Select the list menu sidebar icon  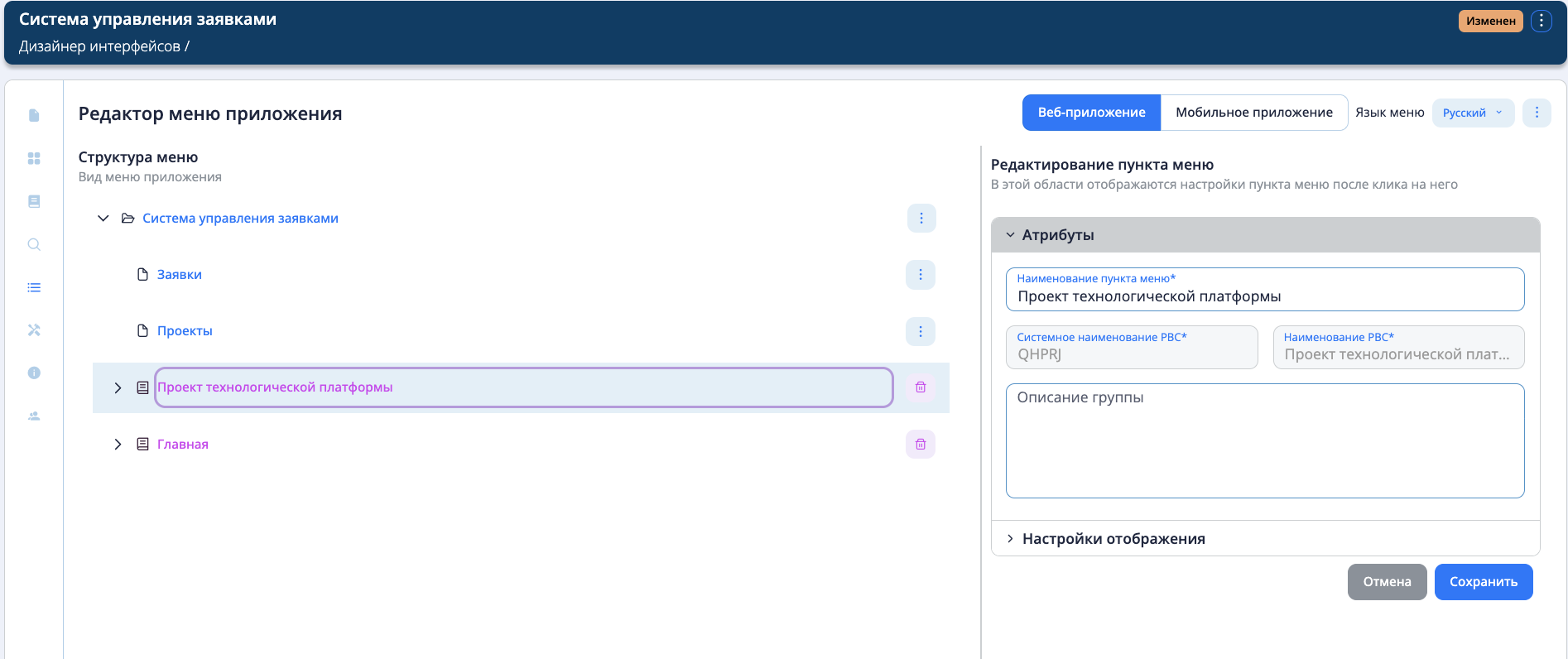[34, 287]
